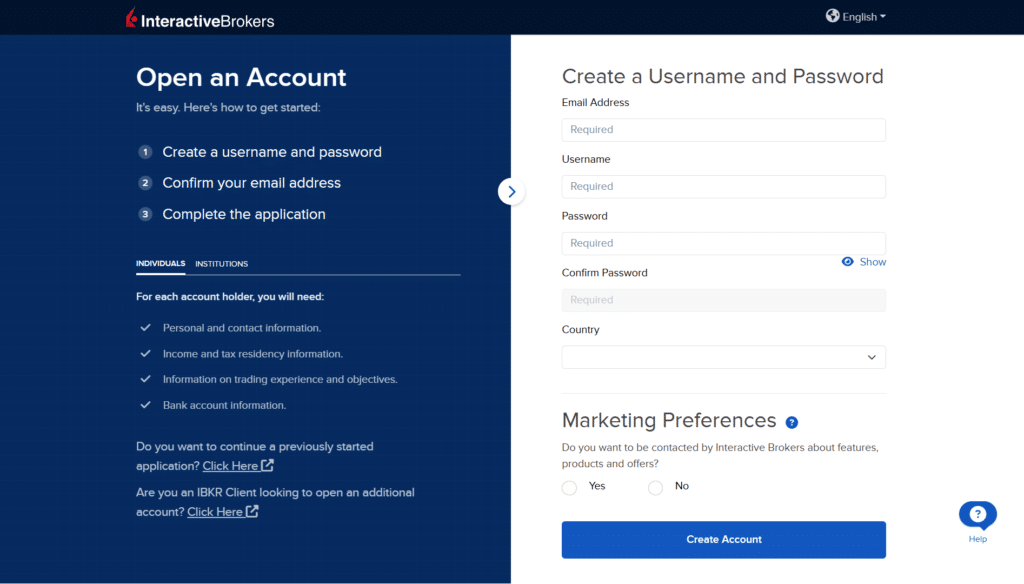
Task: Click the Create a Username and Password heading
Action: coord(722,76)
